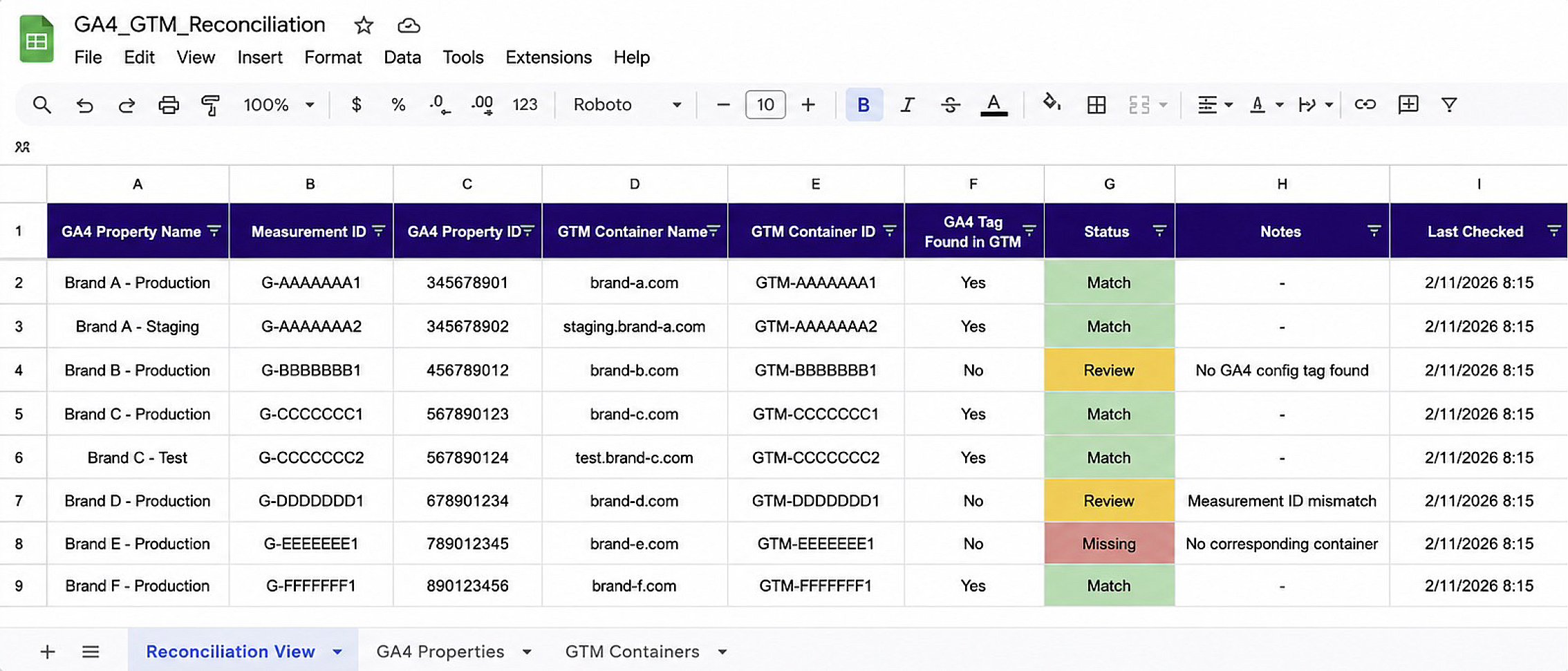The width and height of the screenshot is (1568, 671).
Task: Open filter on GA4 Tag Found header
Action: 1029,231
